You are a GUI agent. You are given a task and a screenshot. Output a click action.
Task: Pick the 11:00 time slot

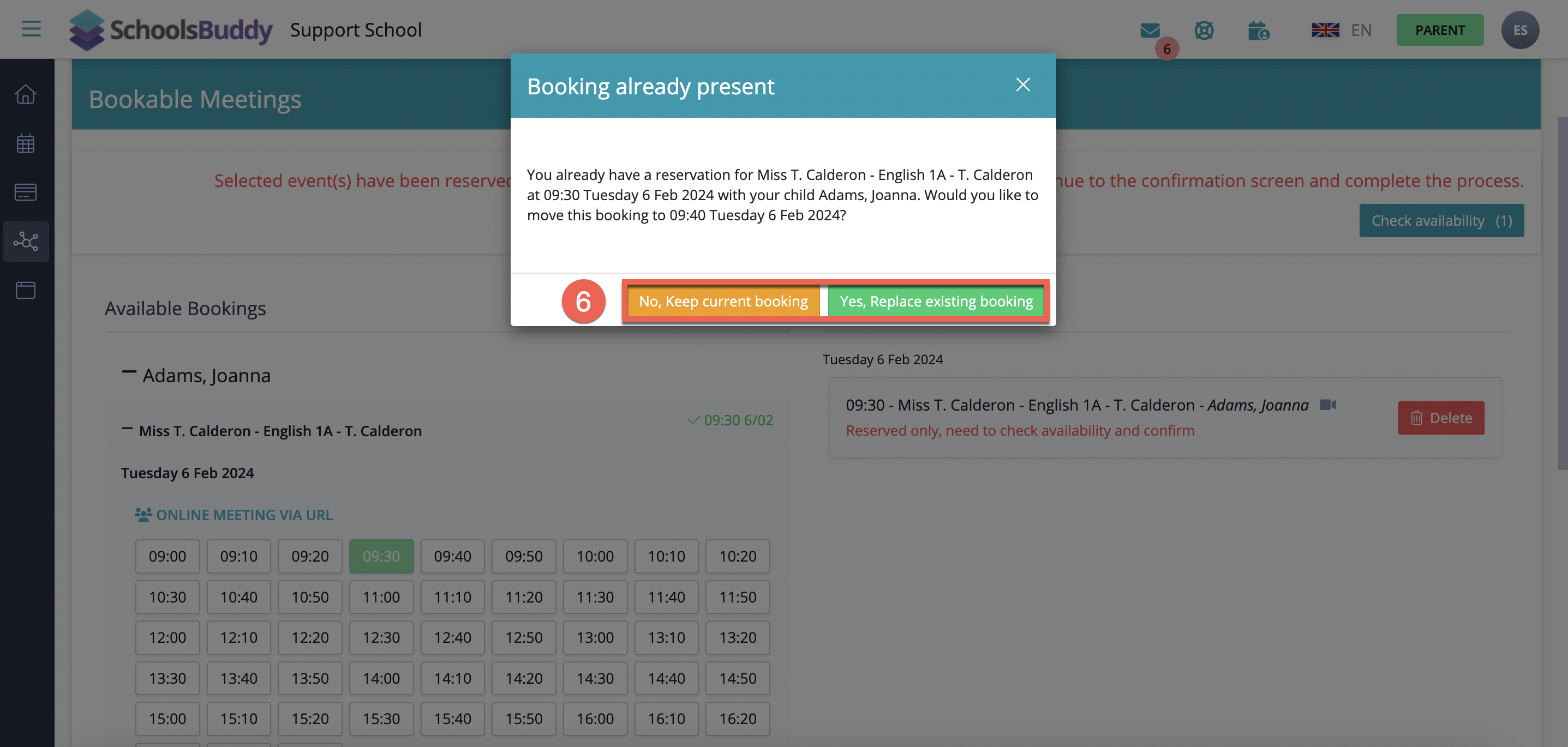[381, 597]
